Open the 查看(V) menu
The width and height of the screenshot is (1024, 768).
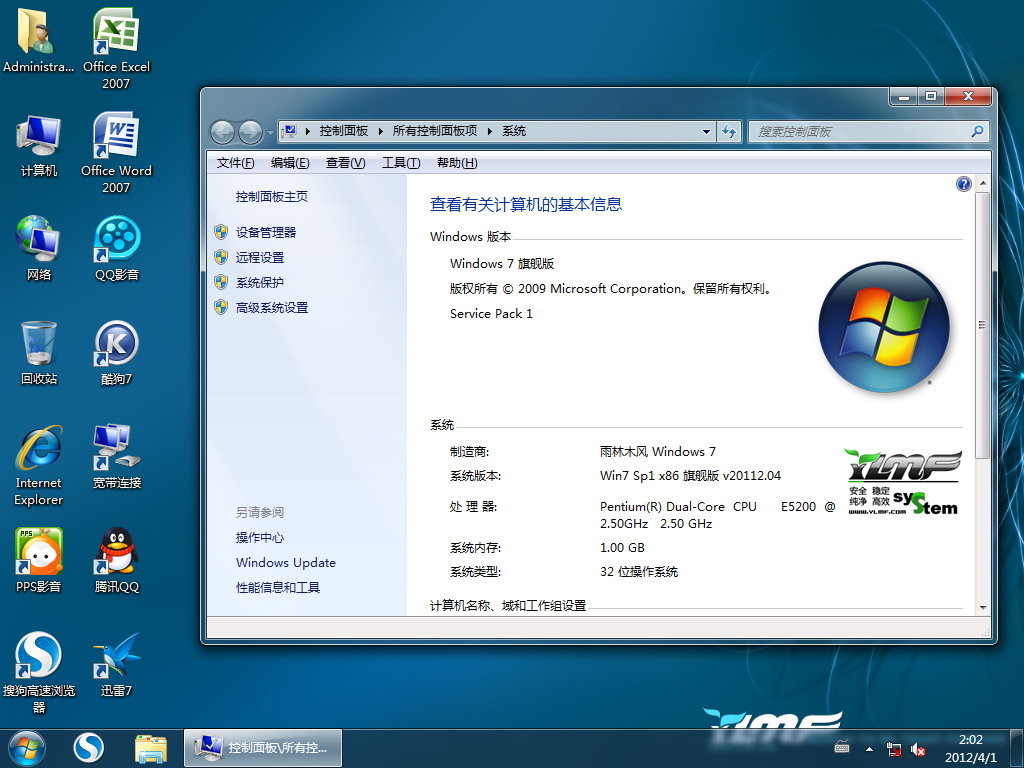click(345, 163)
